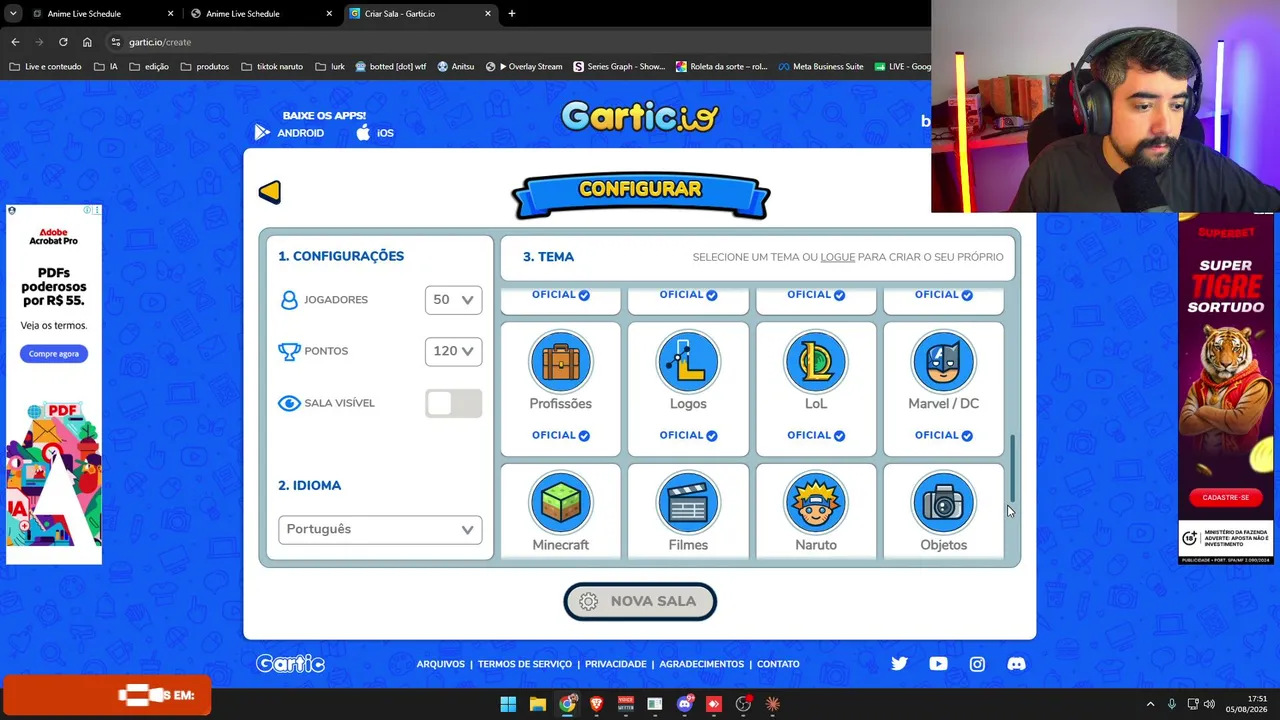Select the Objetos camera theme icon

(x=944, y=503)
